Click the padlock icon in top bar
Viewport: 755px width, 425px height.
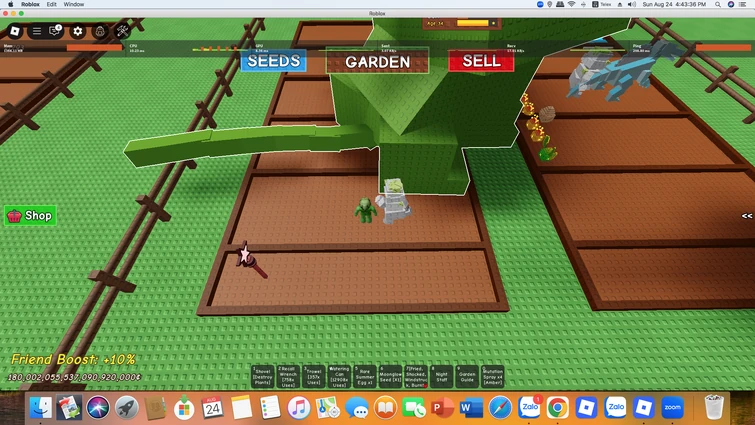point(100,31)
